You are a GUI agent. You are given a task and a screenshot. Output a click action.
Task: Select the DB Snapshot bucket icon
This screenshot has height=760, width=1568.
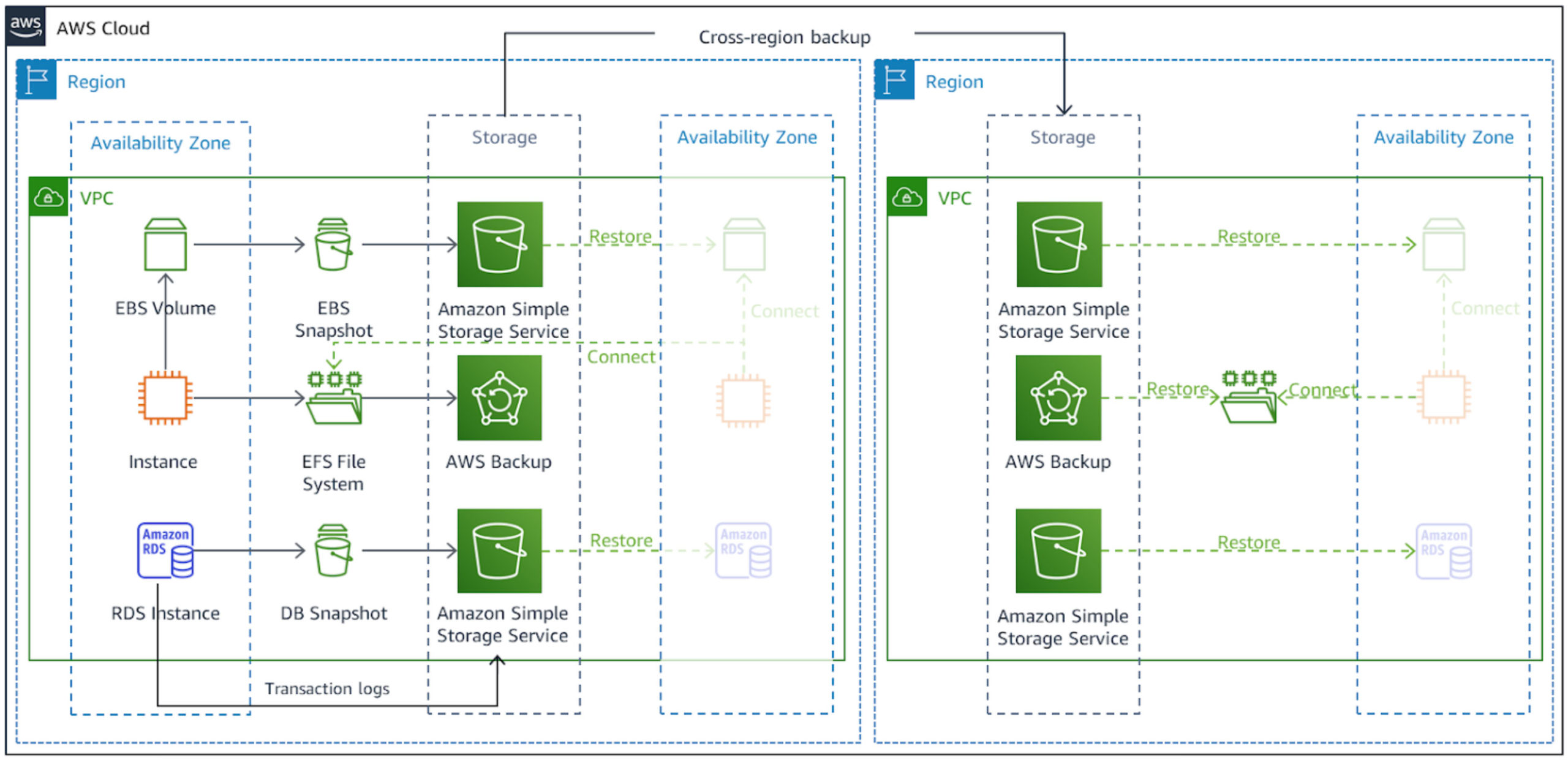pos(333,550)
